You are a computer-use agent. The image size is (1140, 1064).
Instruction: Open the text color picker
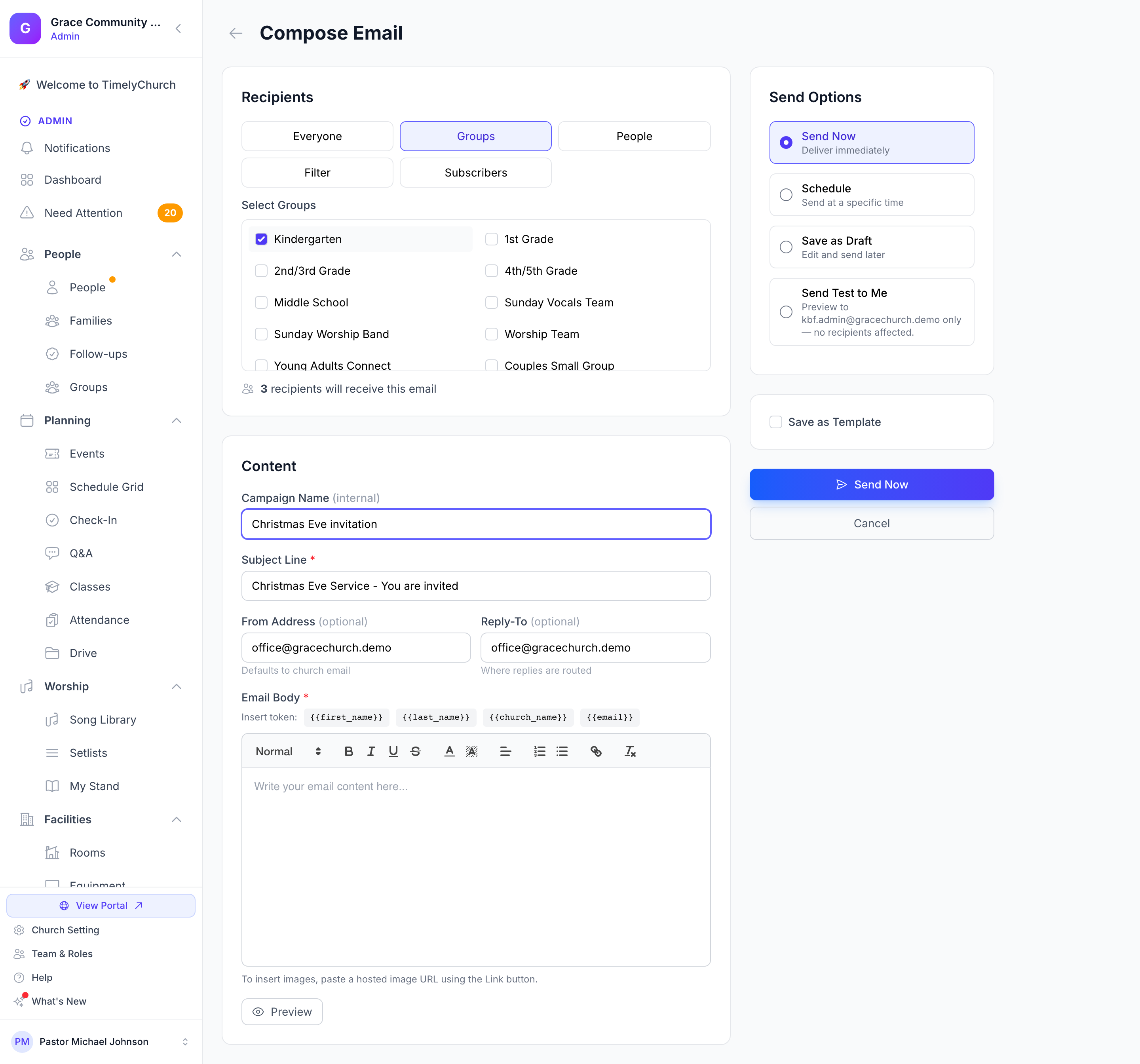point(450,751)
